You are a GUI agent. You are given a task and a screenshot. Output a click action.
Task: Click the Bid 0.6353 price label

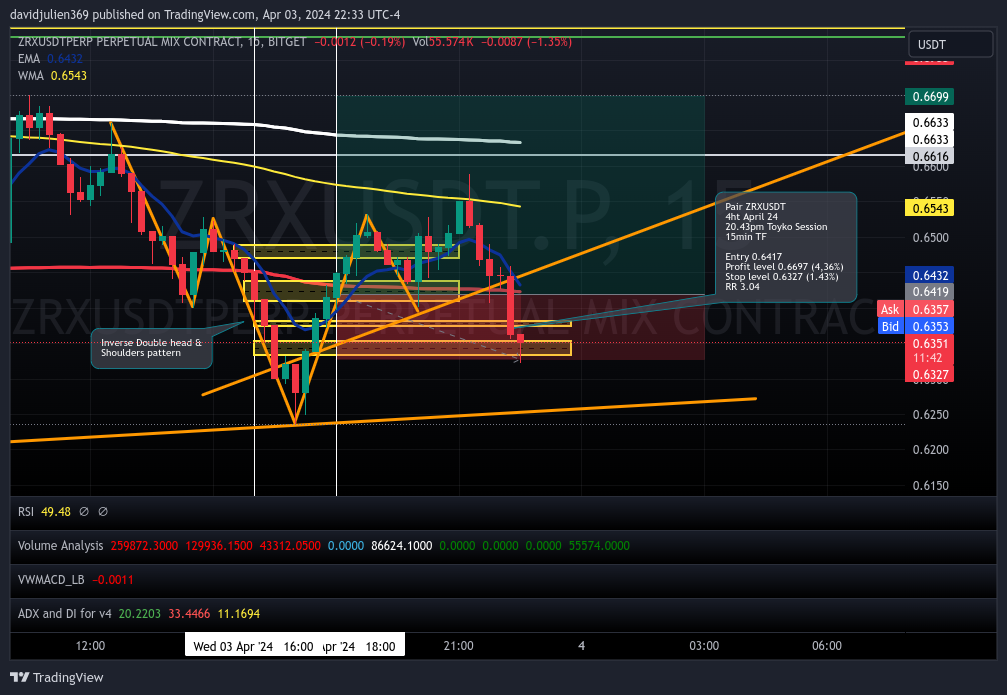(x=915, y=326)
